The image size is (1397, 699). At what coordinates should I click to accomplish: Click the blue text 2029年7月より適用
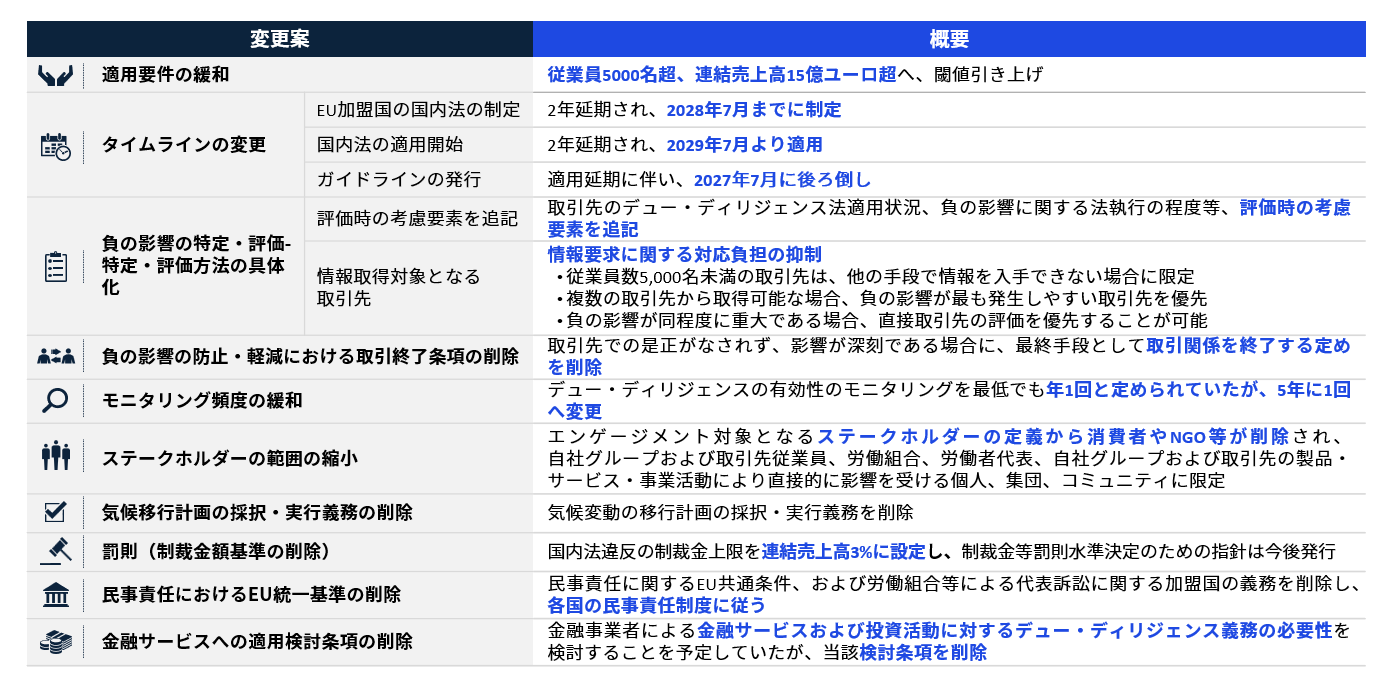coord(744,145)
